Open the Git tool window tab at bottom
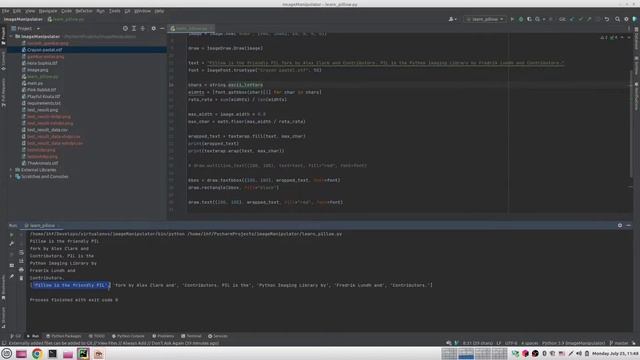Screen dimensions: 640x360 16,336
